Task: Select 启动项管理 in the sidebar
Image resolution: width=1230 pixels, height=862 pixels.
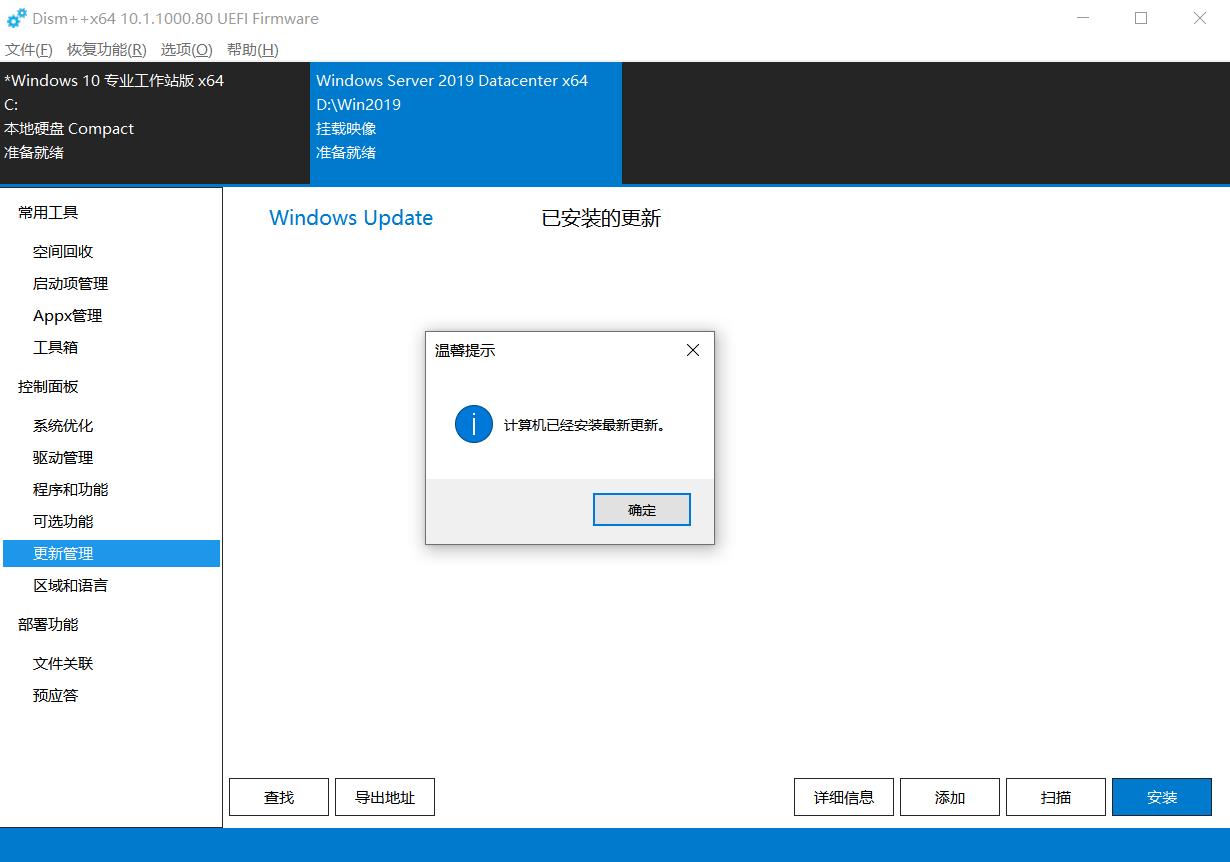Action: 70,283
